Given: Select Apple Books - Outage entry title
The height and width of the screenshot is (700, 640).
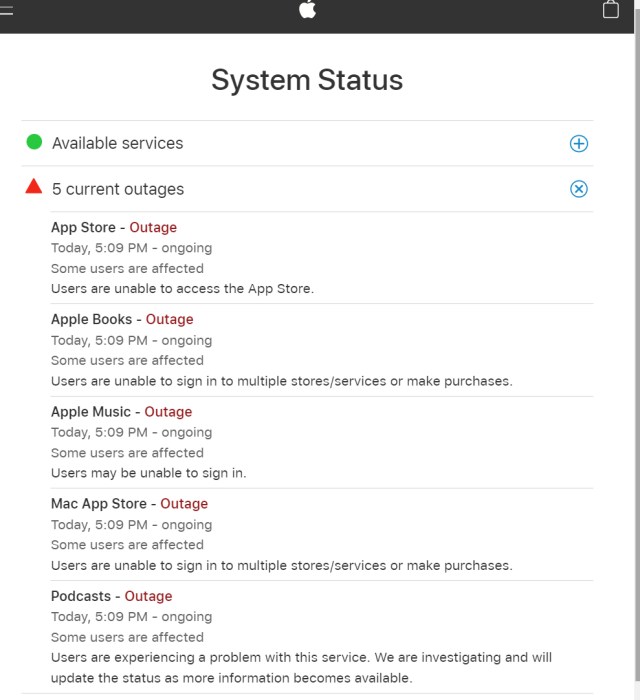Looking at the screenshot, I should pyautogui.click(x=122, y=319).
